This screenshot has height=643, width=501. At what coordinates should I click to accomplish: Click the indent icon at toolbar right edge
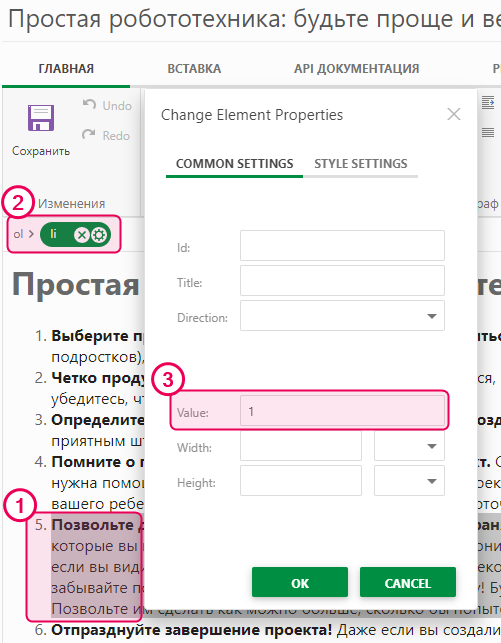click(x=488, y=103)
